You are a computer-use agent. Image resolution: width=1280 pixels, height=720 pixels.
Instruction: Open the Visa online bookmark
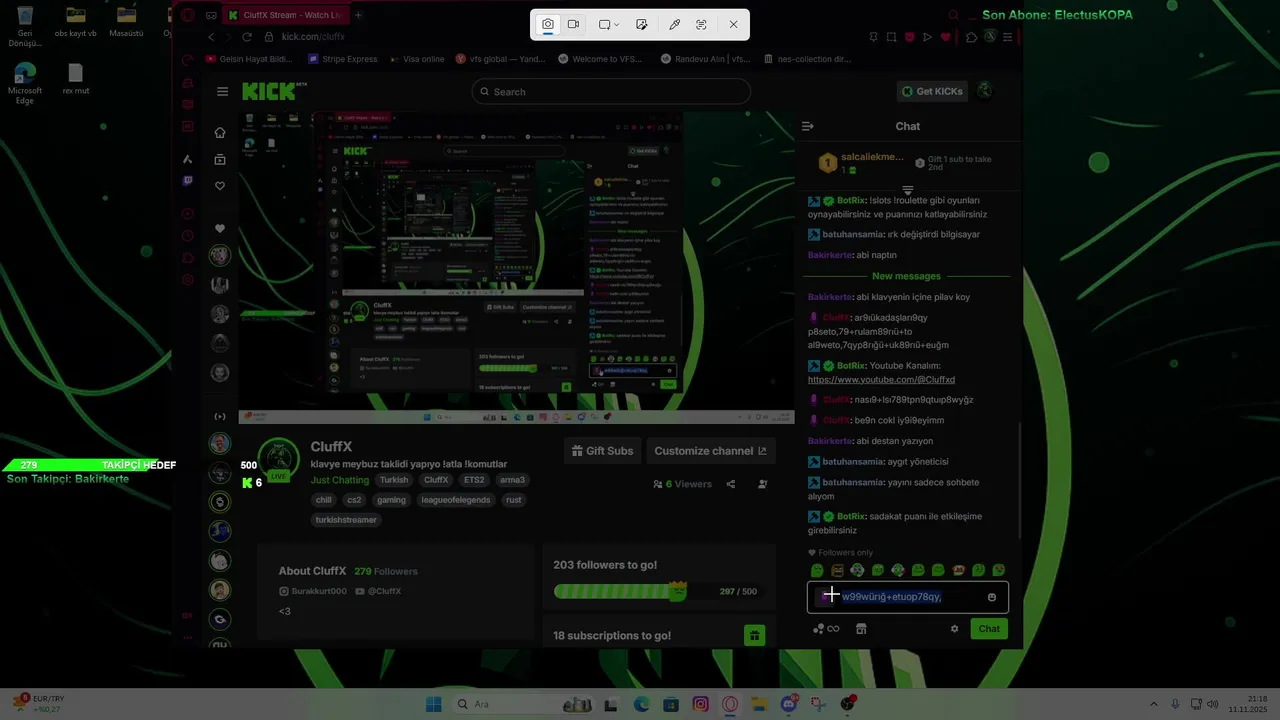tap(417, 59)
